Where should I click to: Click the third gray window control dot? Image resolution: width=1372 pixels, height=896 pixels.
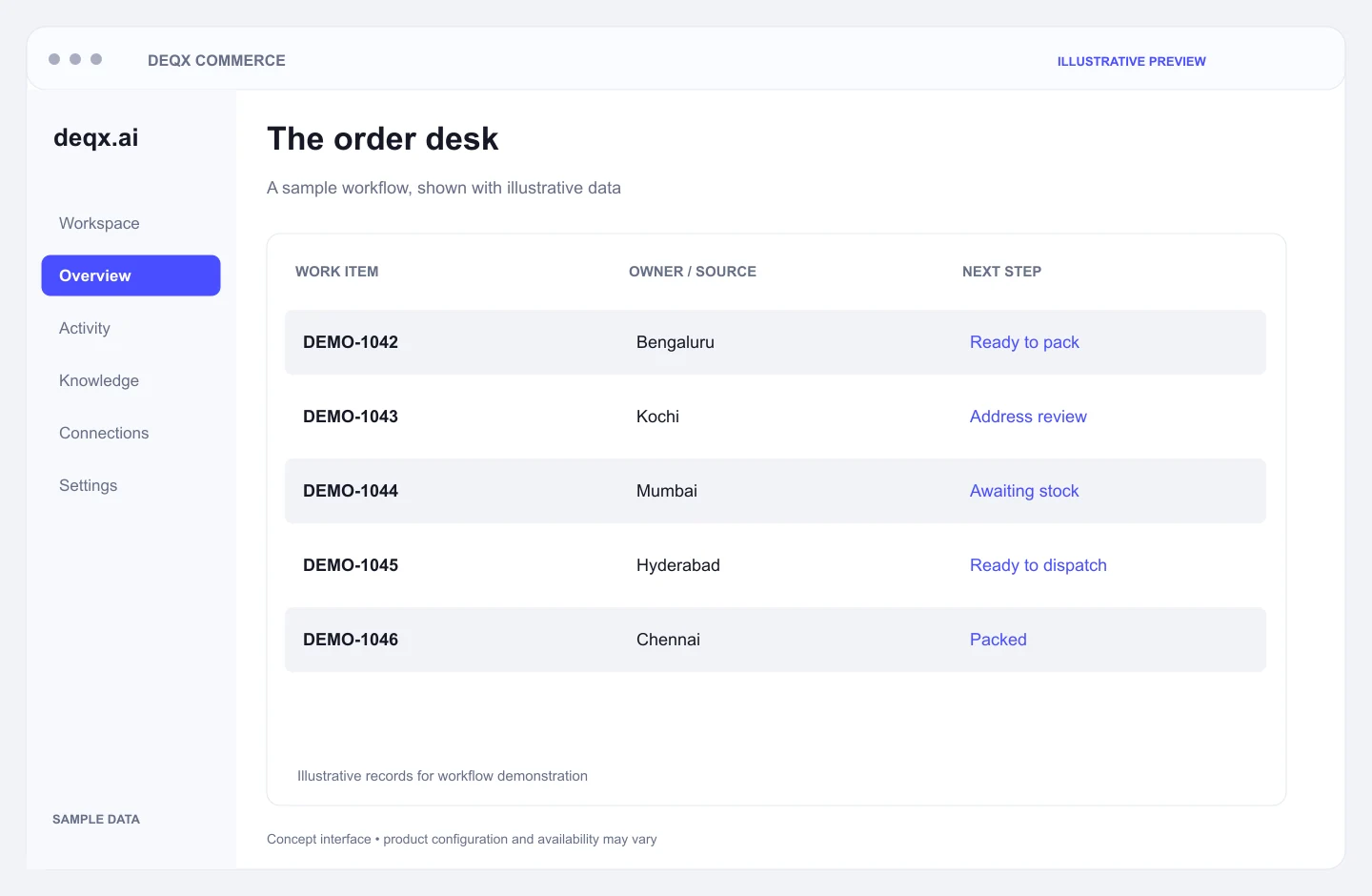(96, 59)
